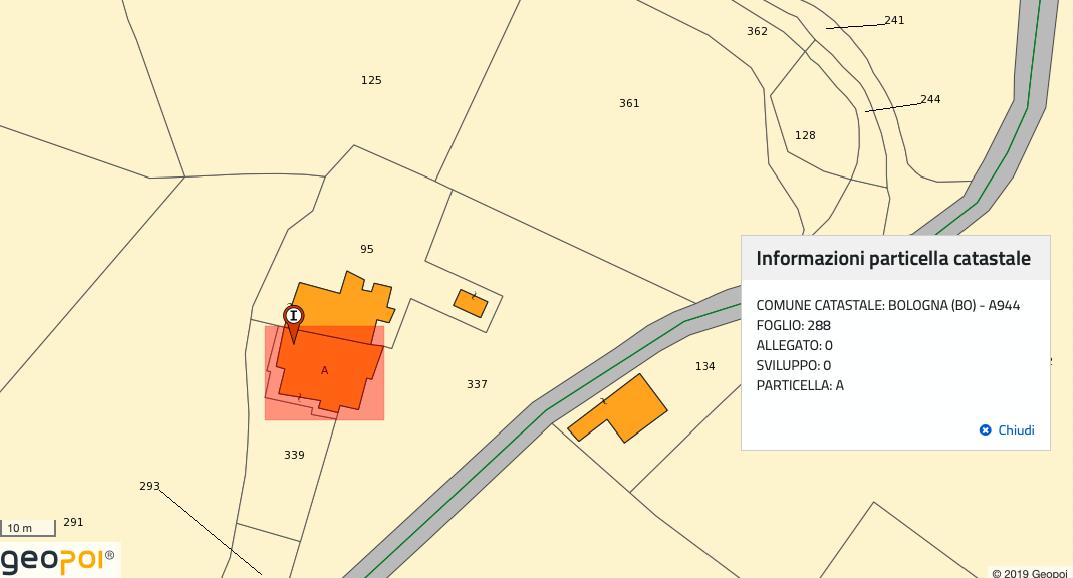Click parcel label 337
Image resolution: width=1073 pixels, height=578 pixels.
coord(477,384)
